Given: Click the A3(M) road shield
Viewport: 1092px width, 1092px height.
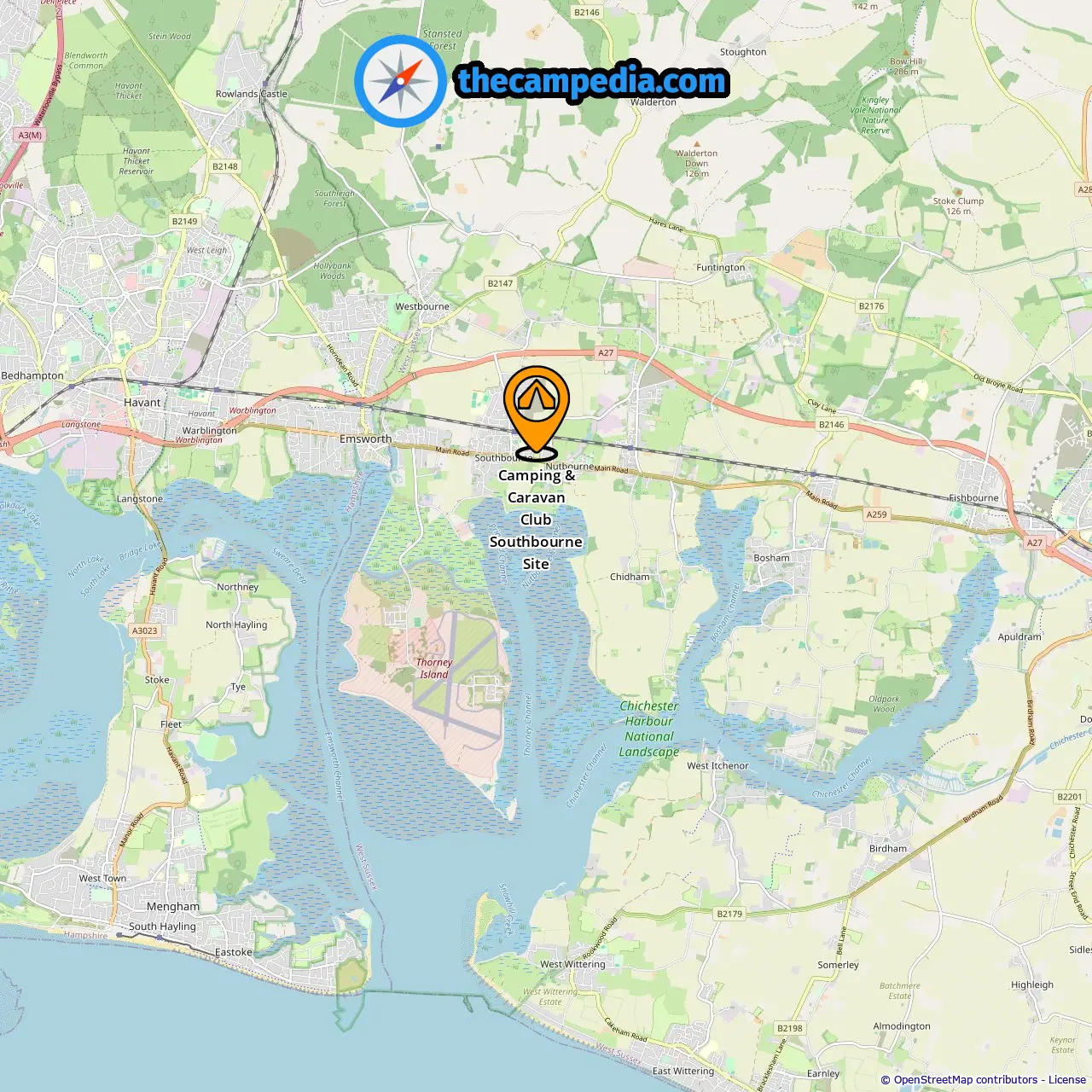Looking at the screenshot, I should (x=30, y=135).
